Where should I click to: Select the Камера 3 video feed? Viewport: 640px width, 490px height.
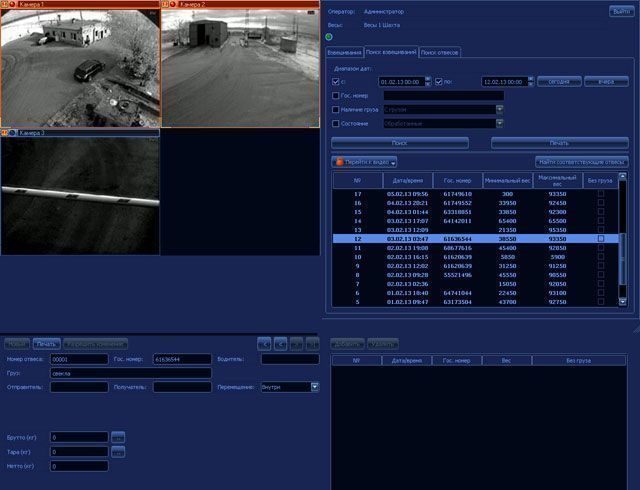pyautogui.click(x=80, y=196)
